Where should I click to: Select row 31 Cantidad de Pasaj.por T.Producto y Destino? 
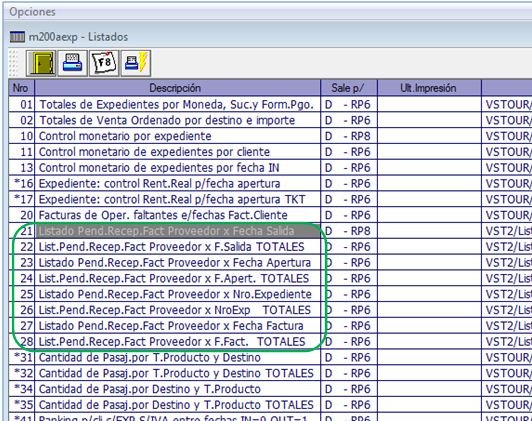(x=177, y=358)
